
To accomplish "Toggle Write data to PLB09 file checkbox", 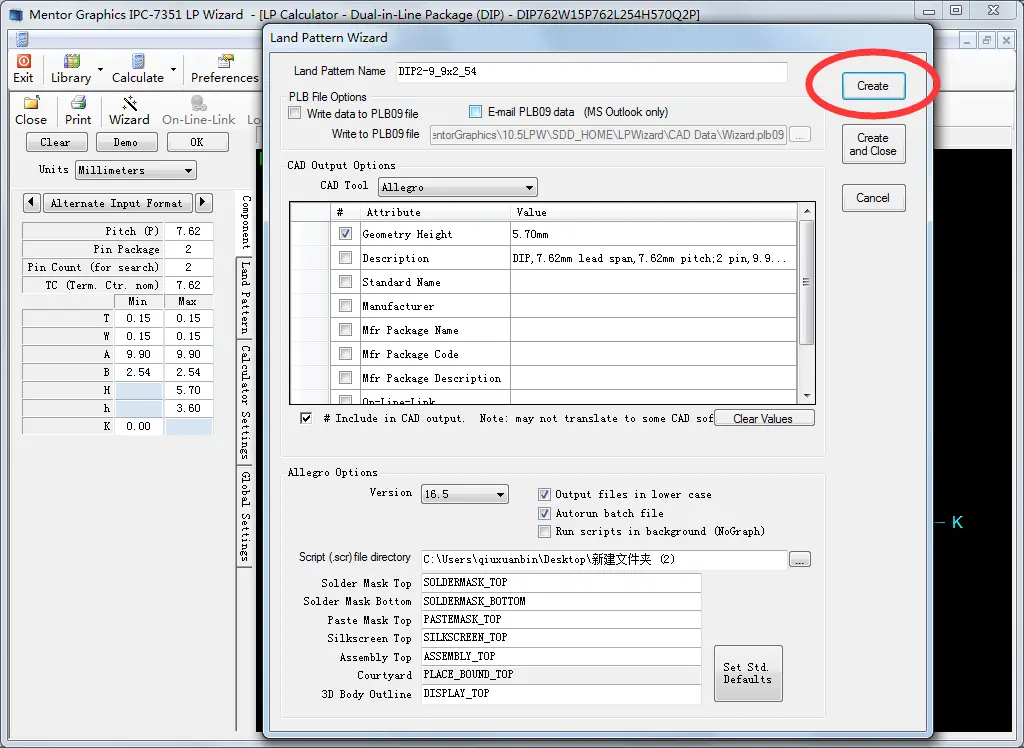I will coord(295,113).
